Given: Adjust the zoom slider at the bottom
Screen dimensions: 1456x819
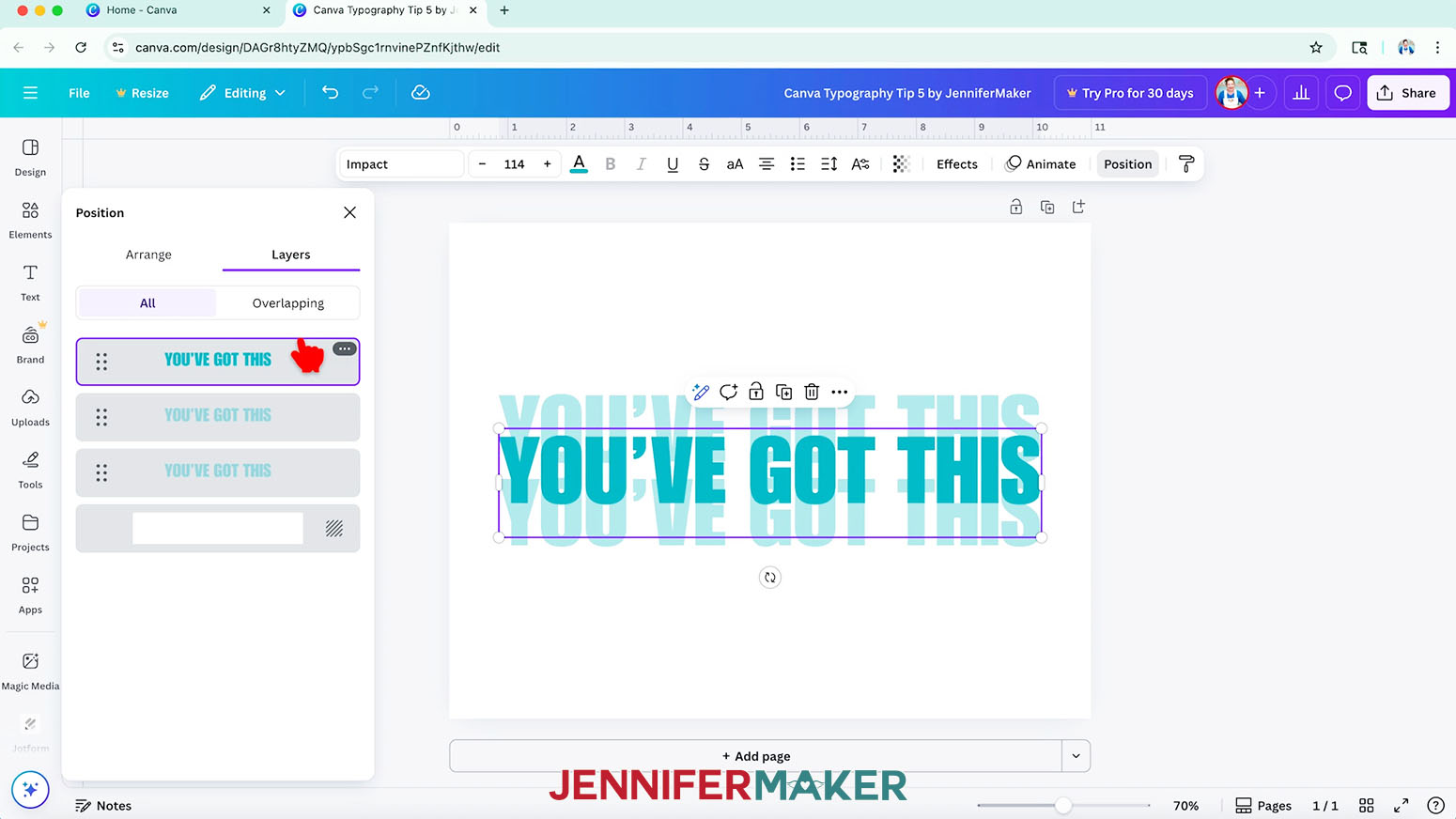Looking at the screenshot, I should click(1063, 806).
